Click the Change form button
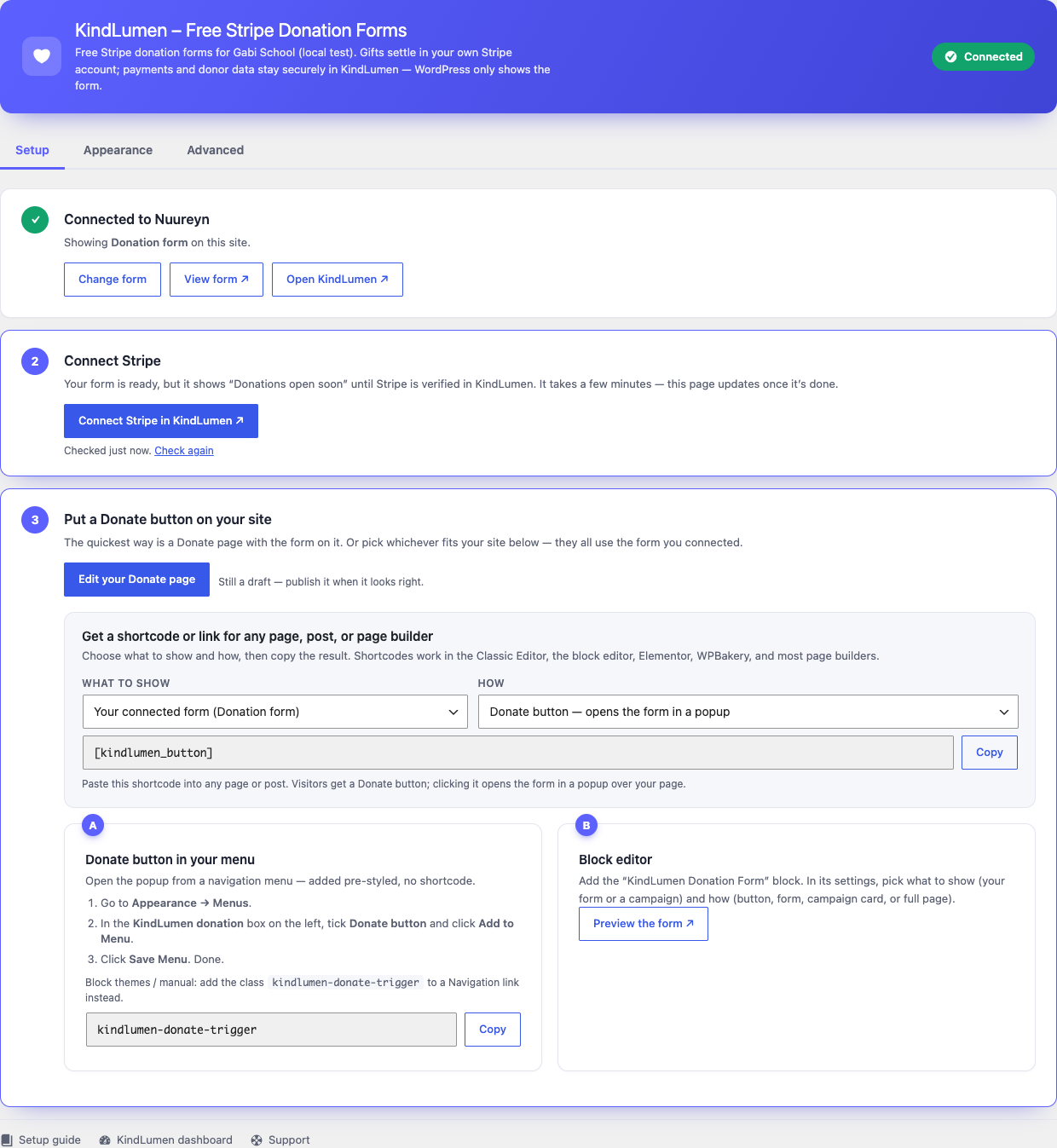 [x=113, y=280]
